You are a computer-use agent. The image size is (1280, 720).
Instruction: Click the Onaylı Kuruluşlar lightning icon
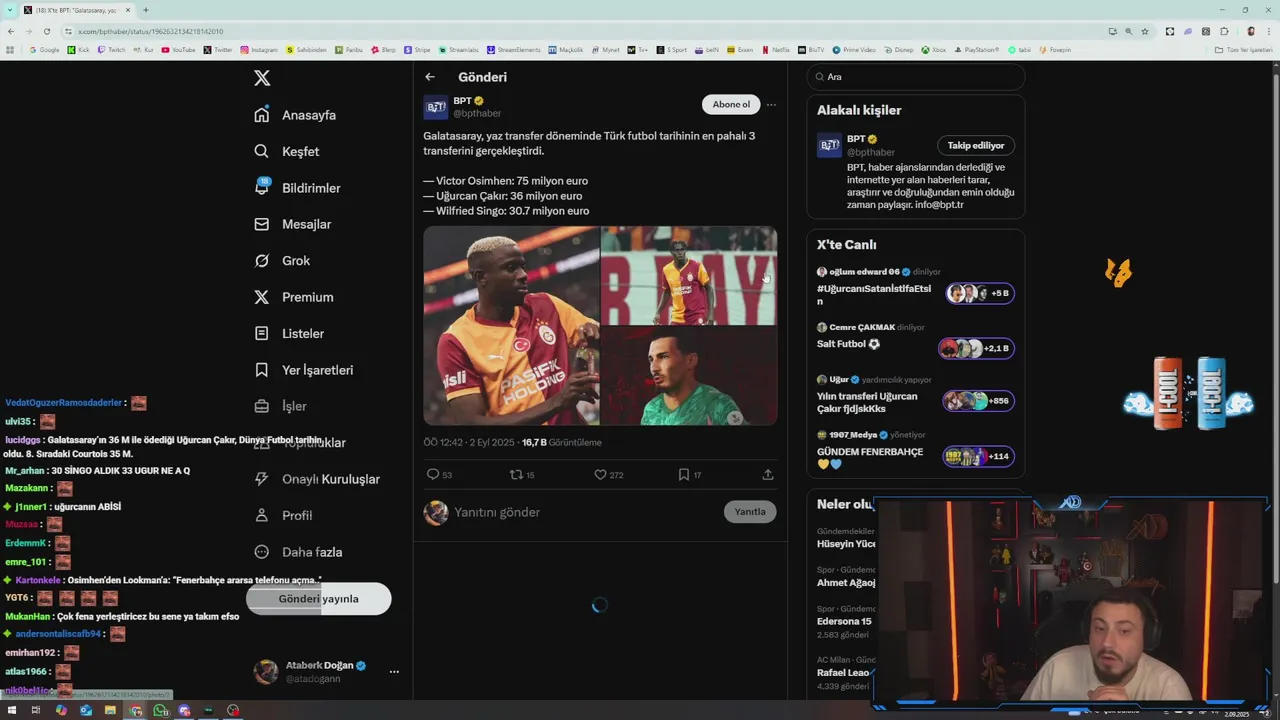(262, 479)
